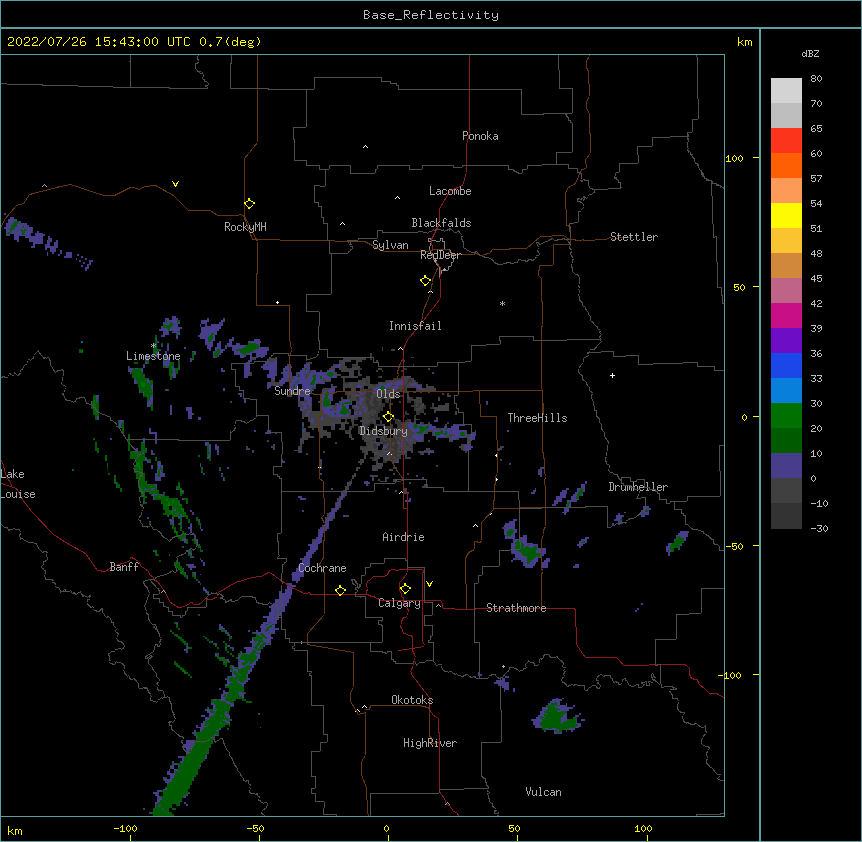Select the yellow V marker northeast of Calgary
The height and width of the screenshot is (842, 862).
click(x=429, y=584)
